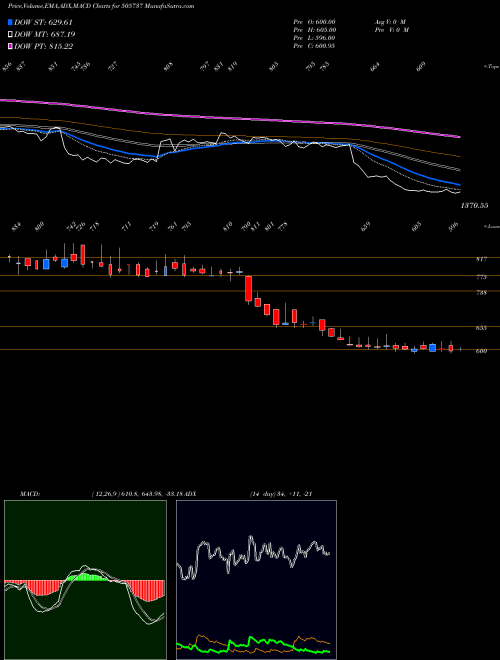Click the 609 price level label at right
This screenshot has height=660, width=500.
[x=481, y=351]
